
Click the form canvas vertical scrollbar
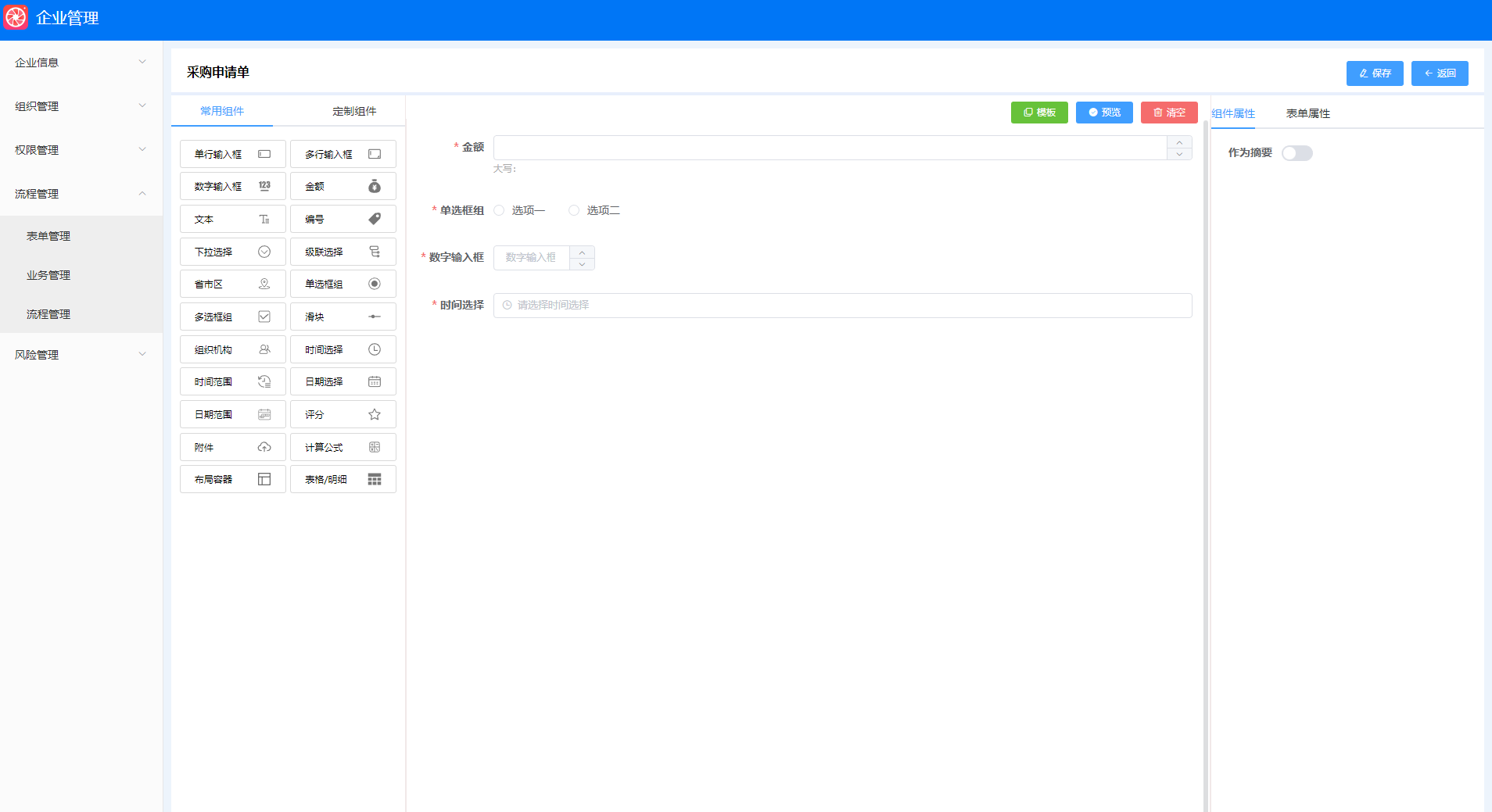click(x=1206, y=465)
